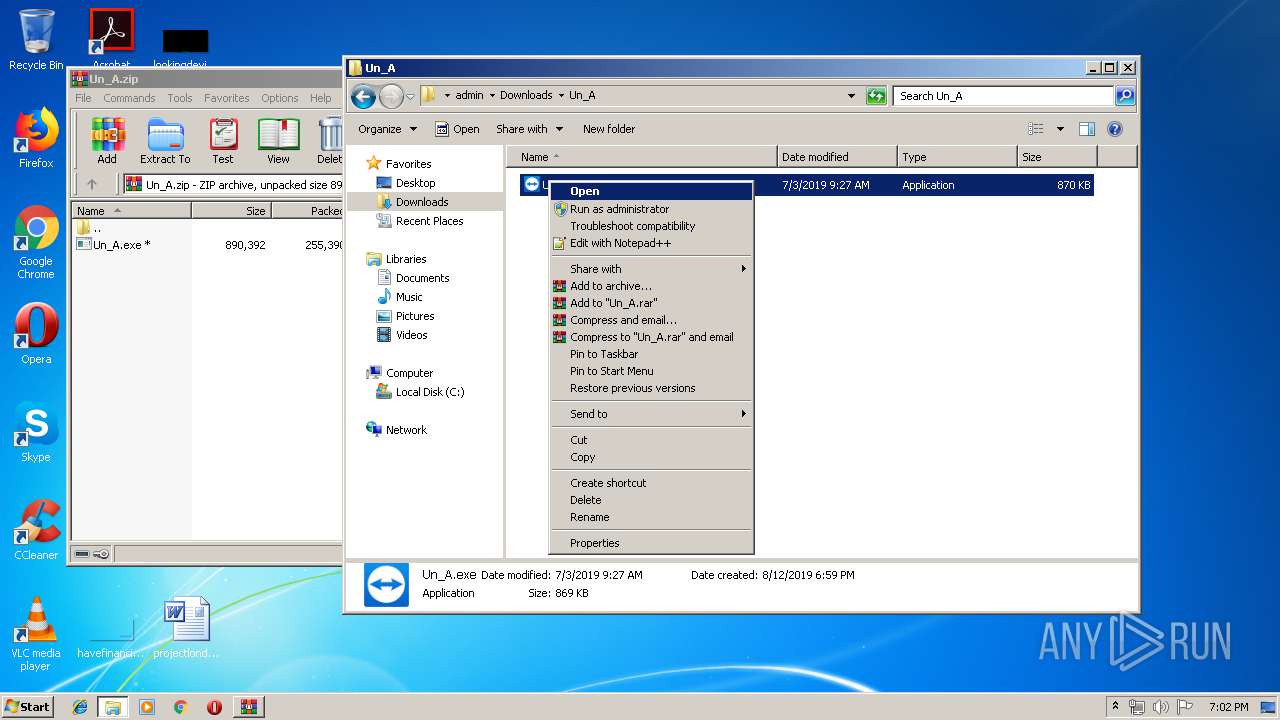The image size is (1280, 720).
Task: Click the View icon in WinRAR toolbar
Action: point(278,141)
